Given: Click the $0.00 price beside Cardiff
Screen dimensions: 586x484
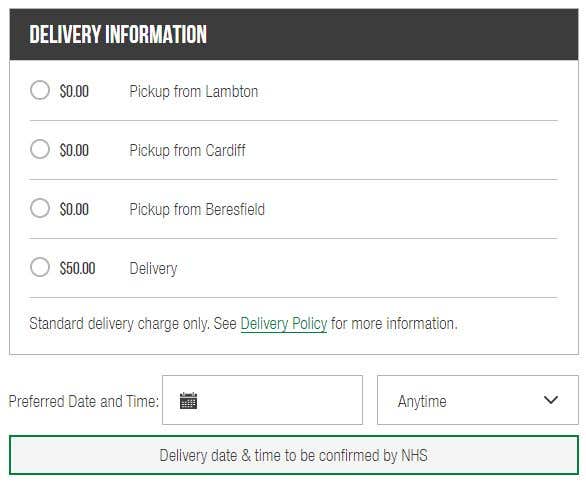Looking at the screenshot, I should click(74, 150).
